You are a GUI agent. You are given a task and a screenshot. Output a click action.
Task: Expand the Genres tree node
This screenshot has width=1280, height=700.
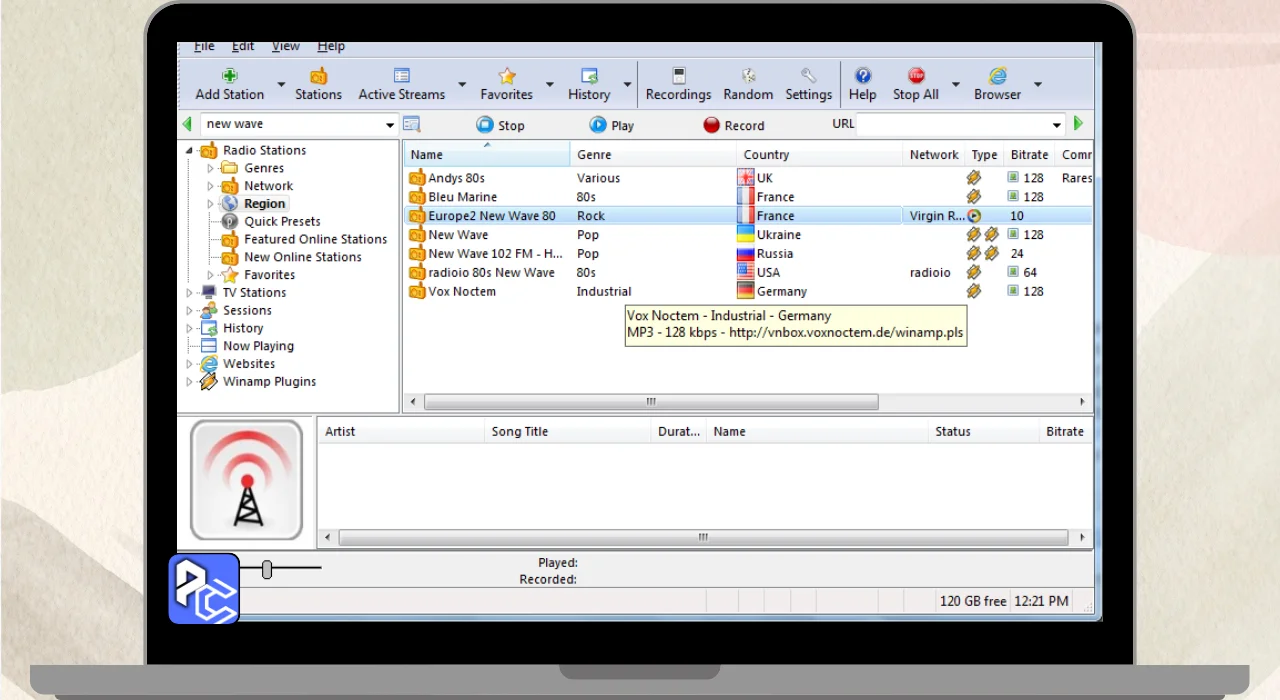210,168
